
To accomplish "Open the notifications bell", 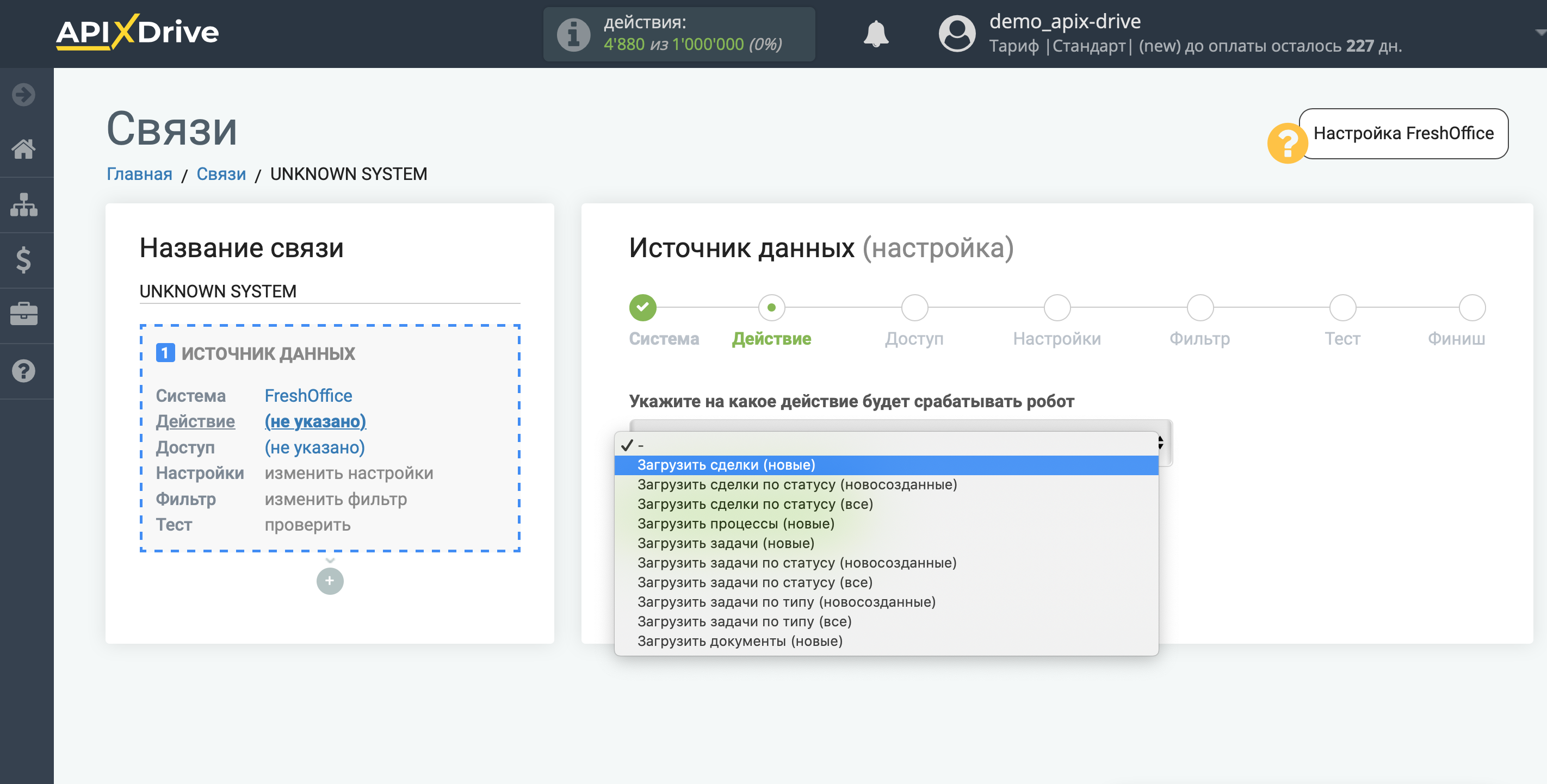I will [x=876, y=34].
